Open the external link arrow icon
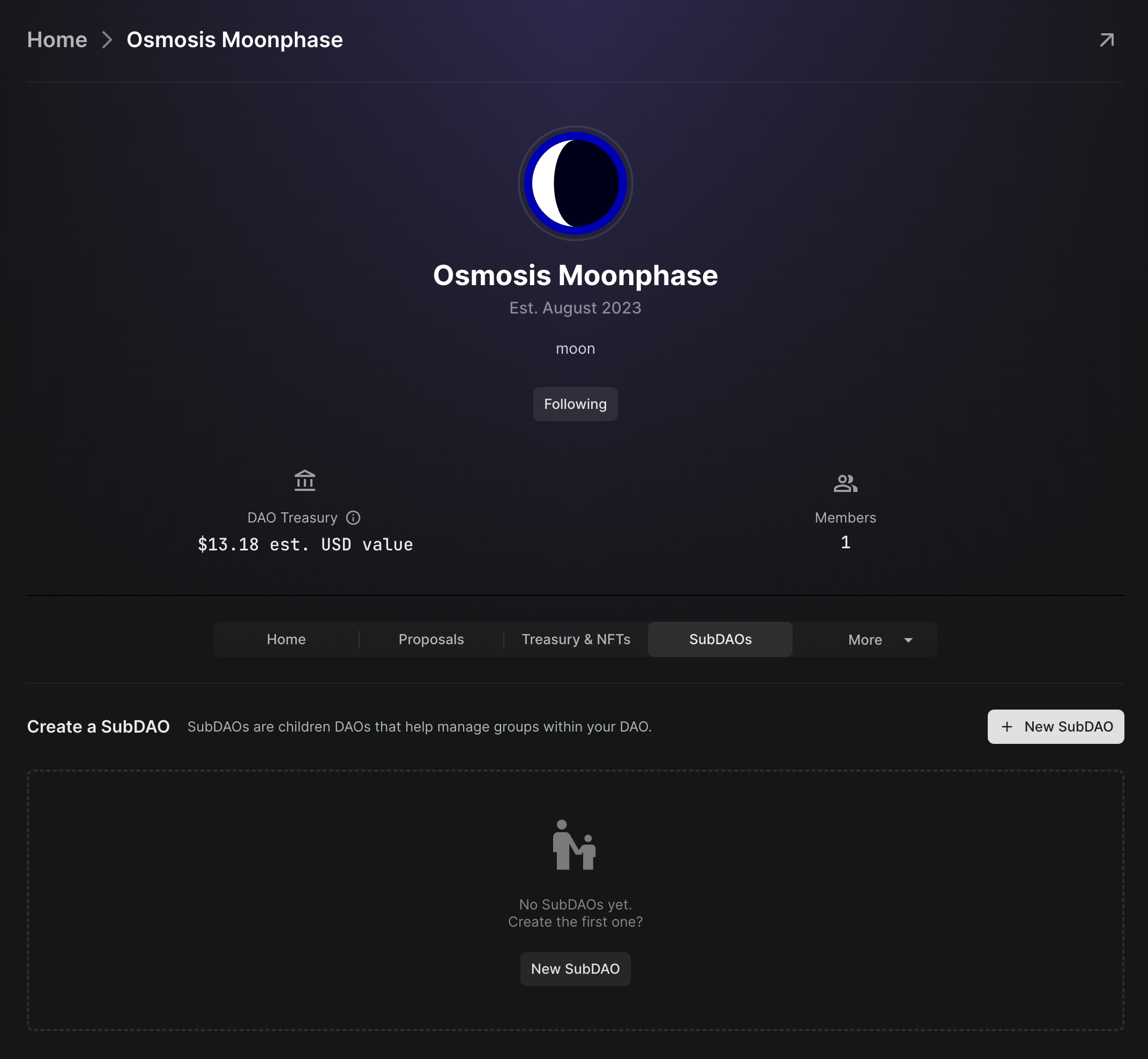 click(1107, 40)
